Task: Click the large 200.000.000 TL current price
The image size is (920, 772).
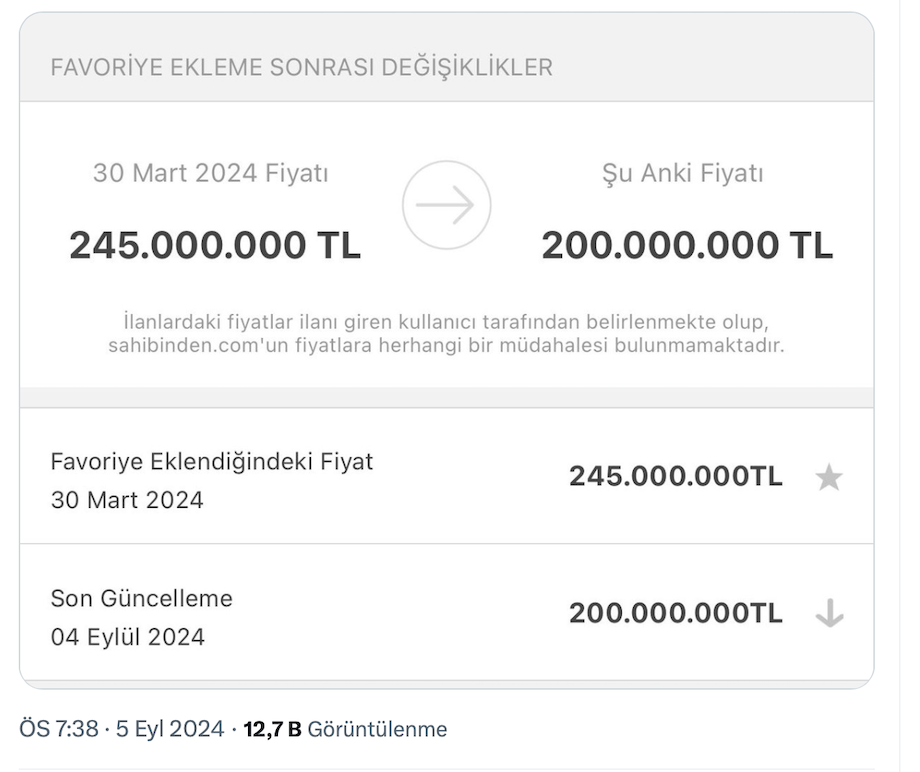Action: point(687,245)
